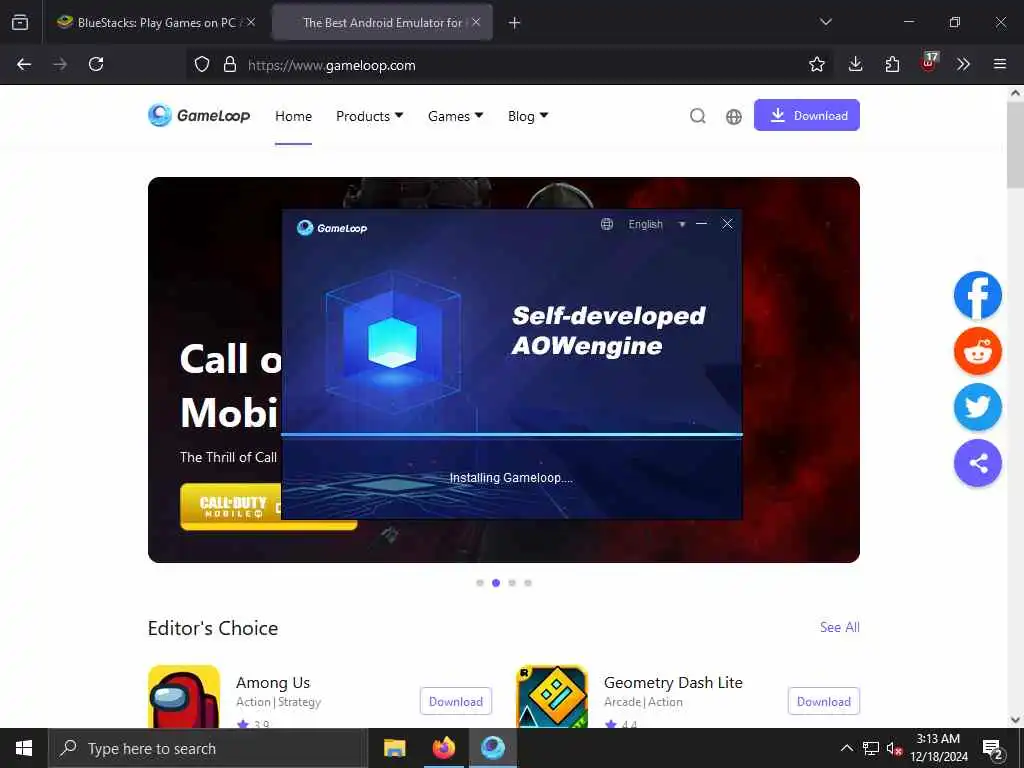The height and width of the screenshot is (768, 1024).
Task: Open the browser downloads panel
Action: click(x=856, y=64)
